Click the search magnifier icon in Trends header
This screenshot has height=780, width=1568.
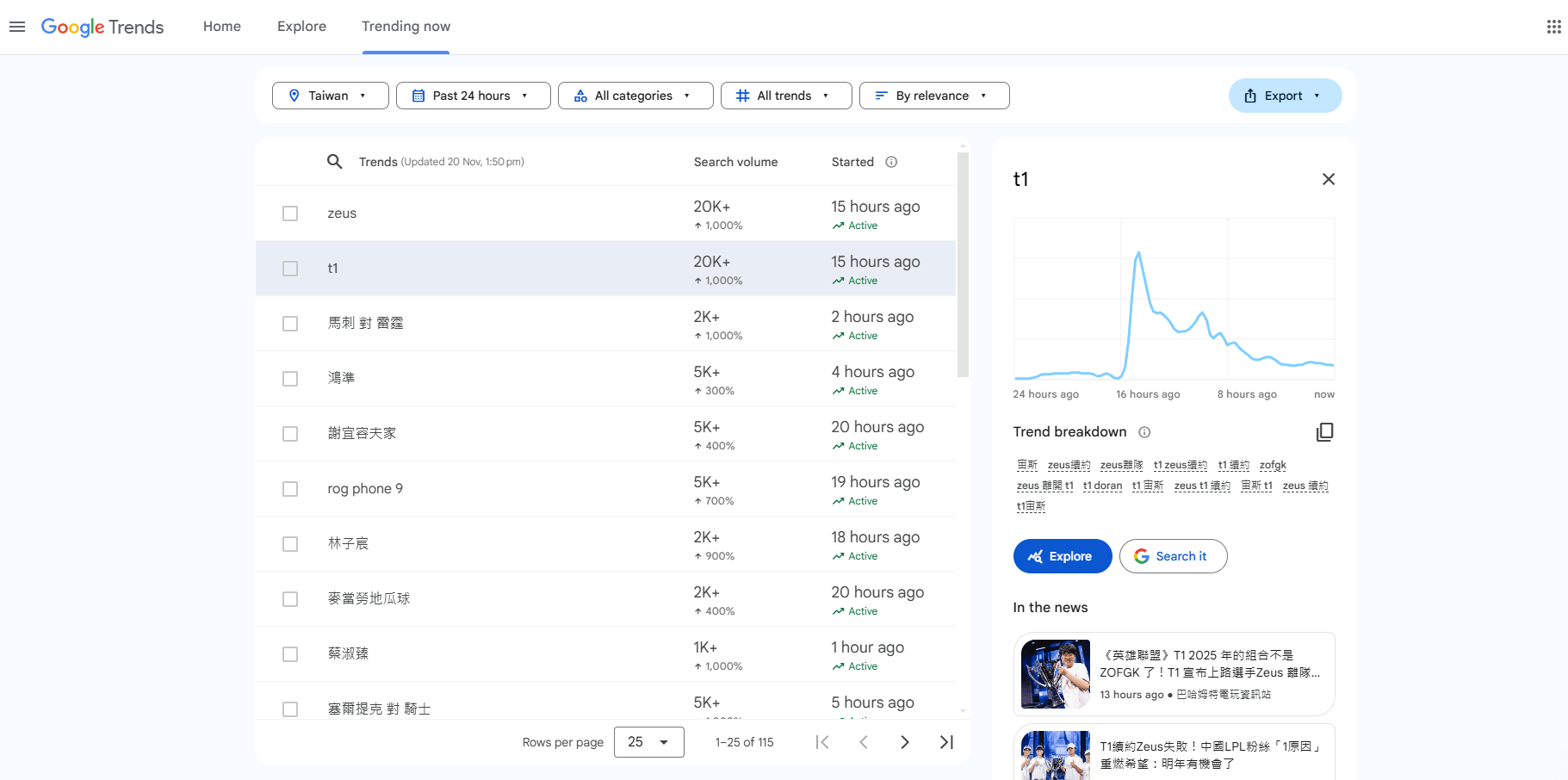click(334, 162)
